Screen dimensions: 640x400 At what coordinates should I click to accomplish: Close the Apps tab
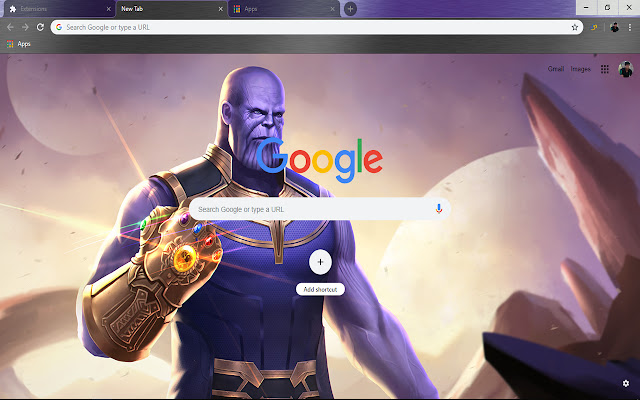(333, 9)
